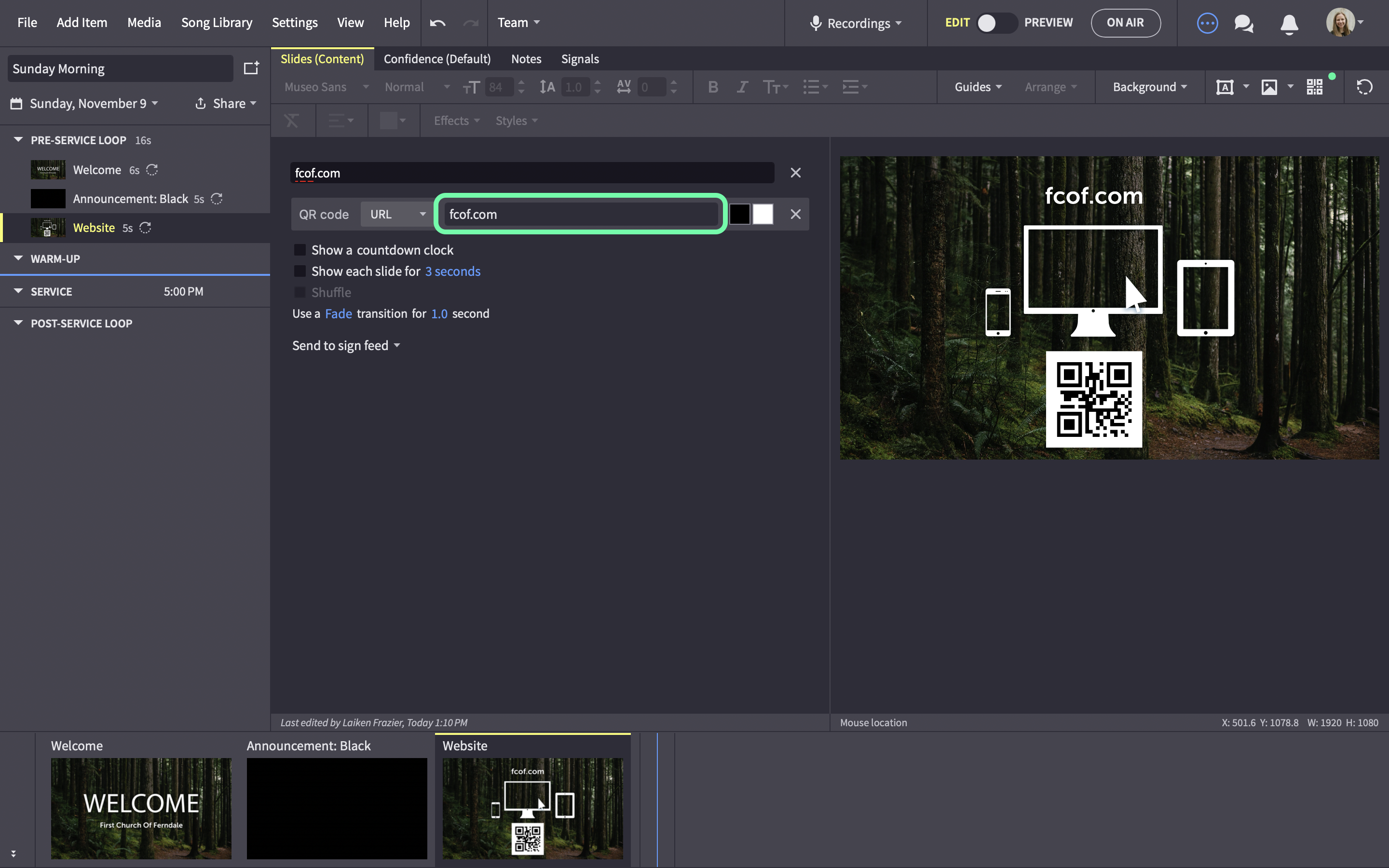Open the chat messages icon

pos(1244,24)
